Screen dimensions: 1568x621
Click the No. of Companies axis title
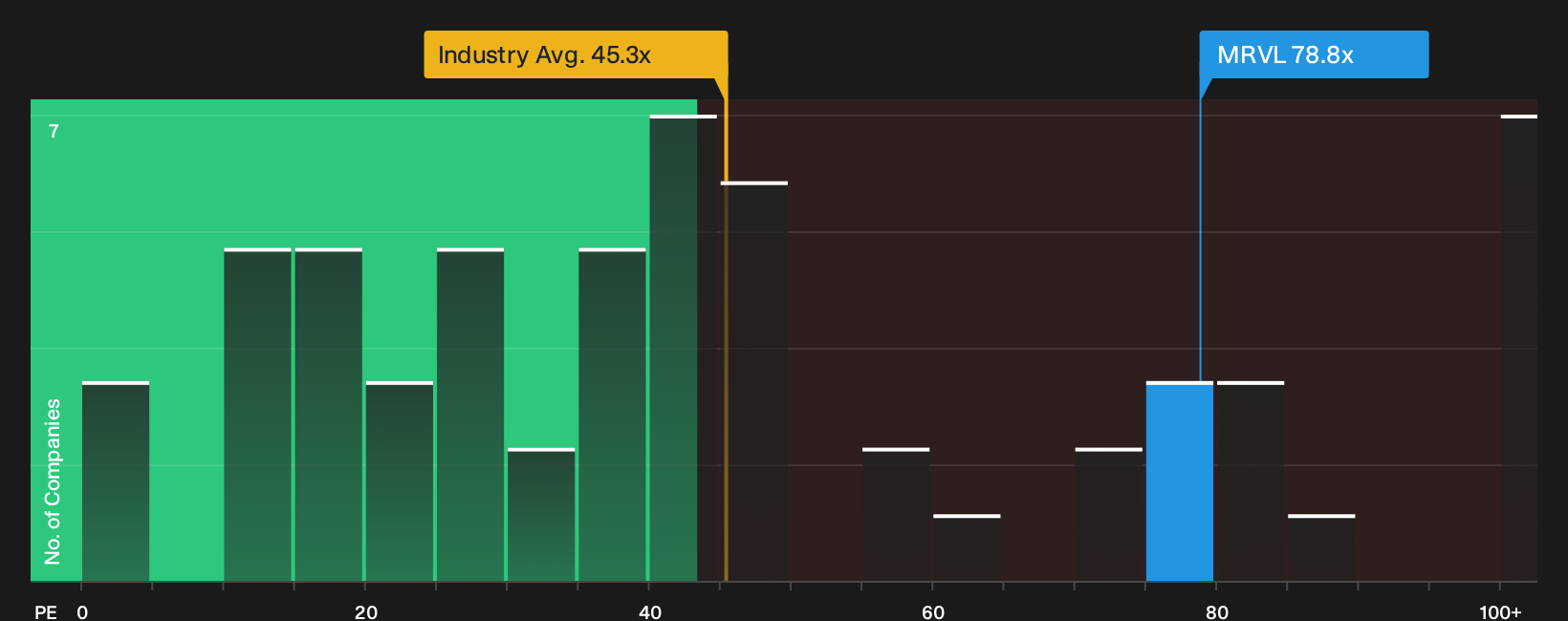tap(53, 482)
